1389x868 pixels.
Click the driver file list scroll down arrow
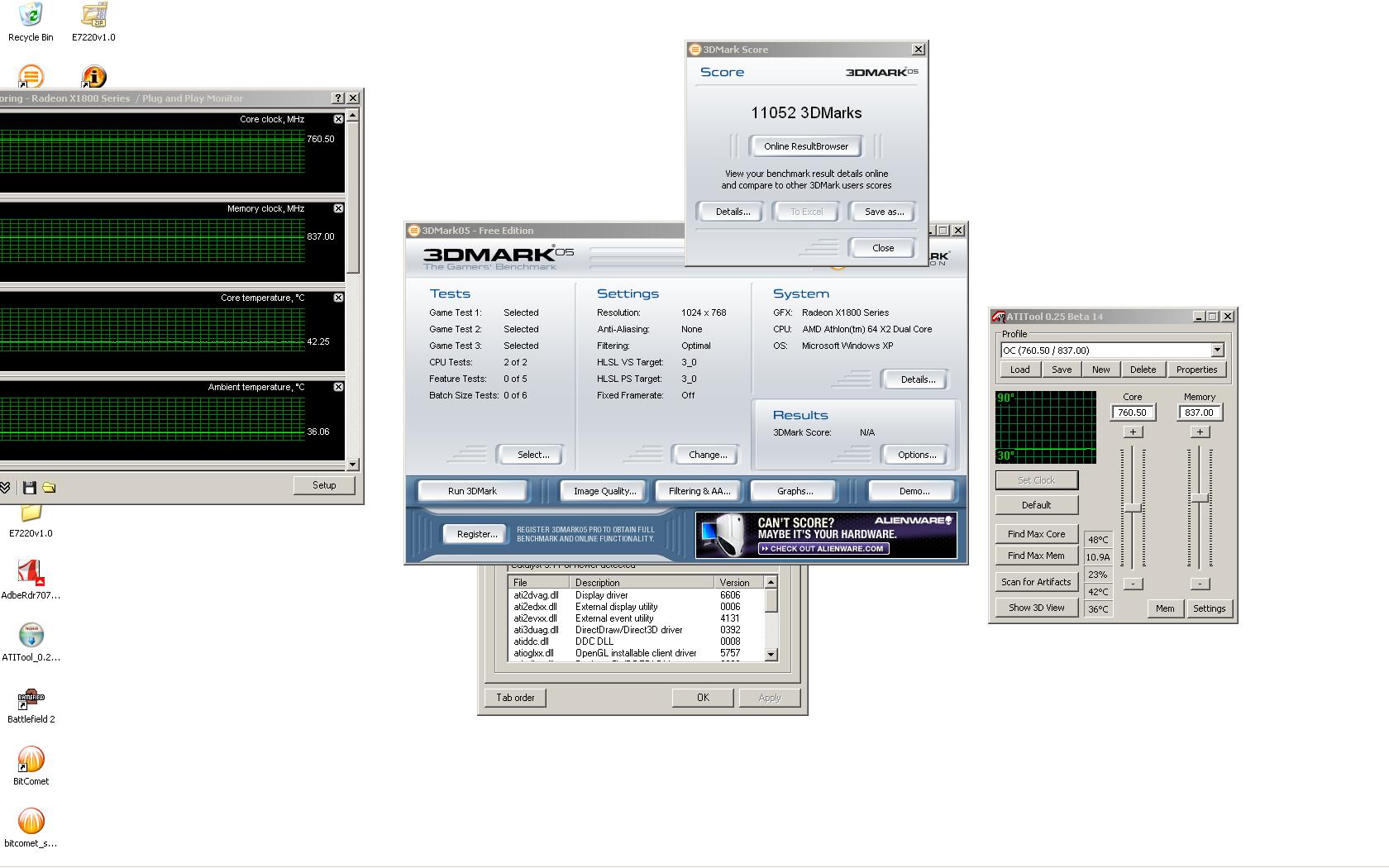click(x=771, y=655)
